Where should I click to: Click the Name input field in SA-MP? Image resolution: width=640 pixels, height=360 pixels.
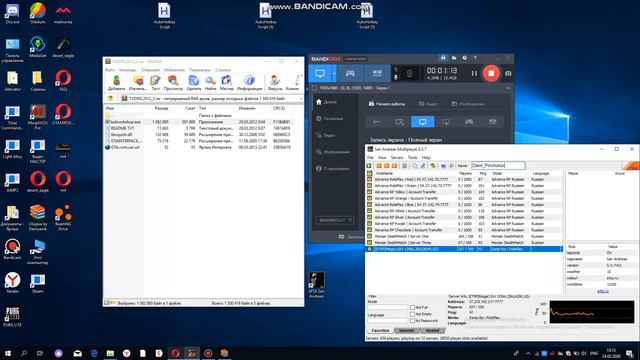(498, 165)
